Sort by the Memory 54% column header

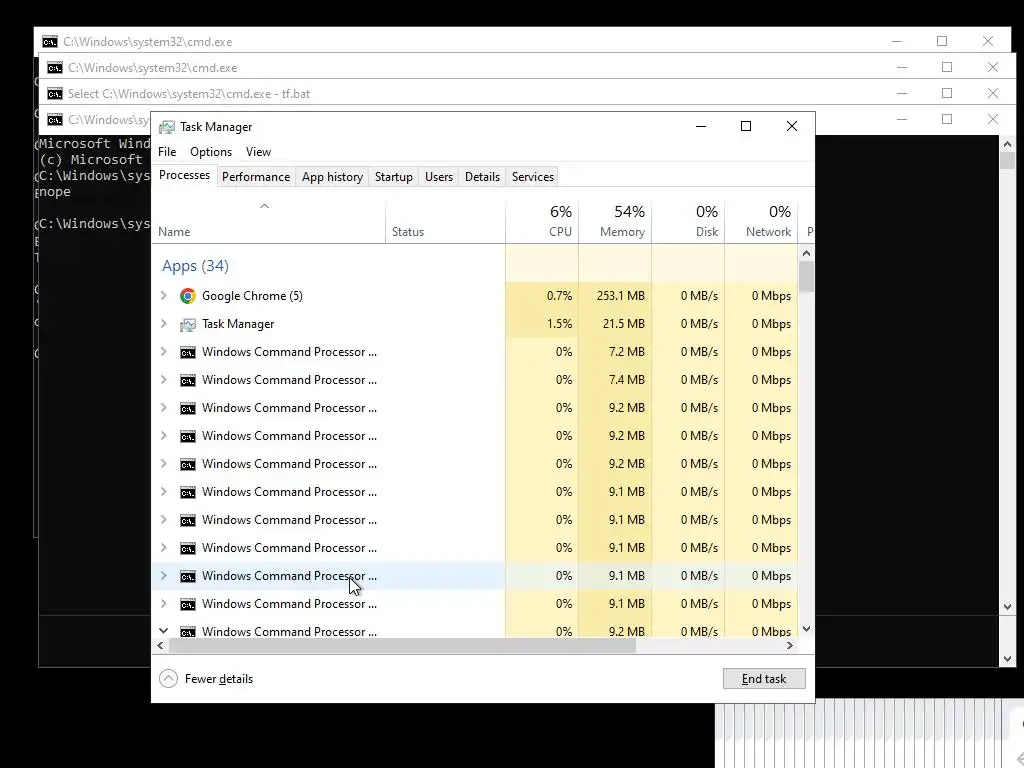pyautogui.click(x=615, y=222)
